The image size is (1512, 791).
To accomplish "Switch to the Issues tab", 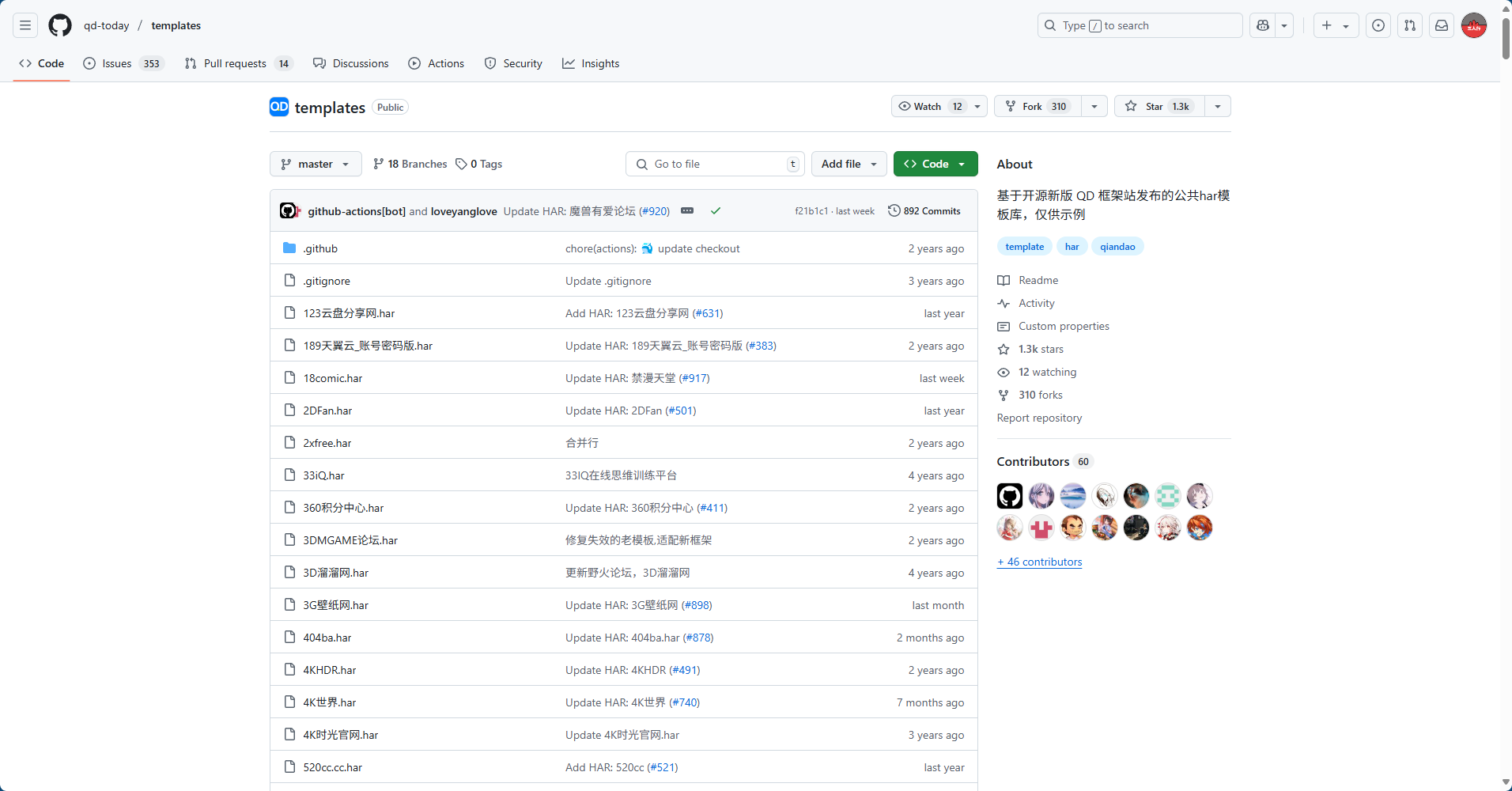I will 123,63.
